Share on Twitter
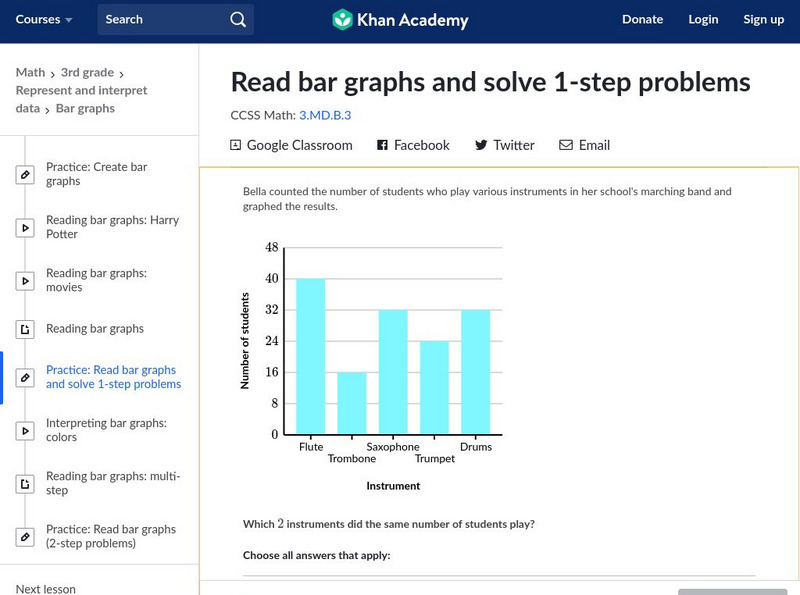Viewport: 800px width, 595px height. [x=505, y=145]
